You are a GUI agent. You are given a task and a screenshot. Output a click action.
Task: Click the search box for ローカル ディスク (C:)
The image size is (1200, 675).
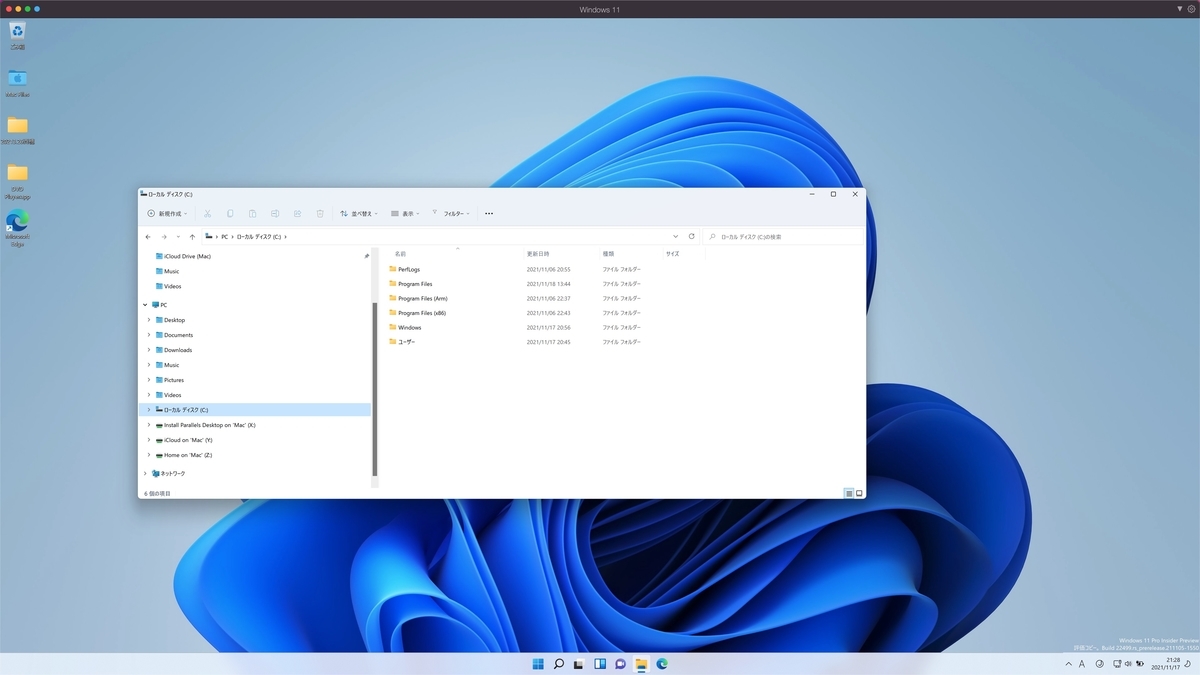click(x=783, y=237)
